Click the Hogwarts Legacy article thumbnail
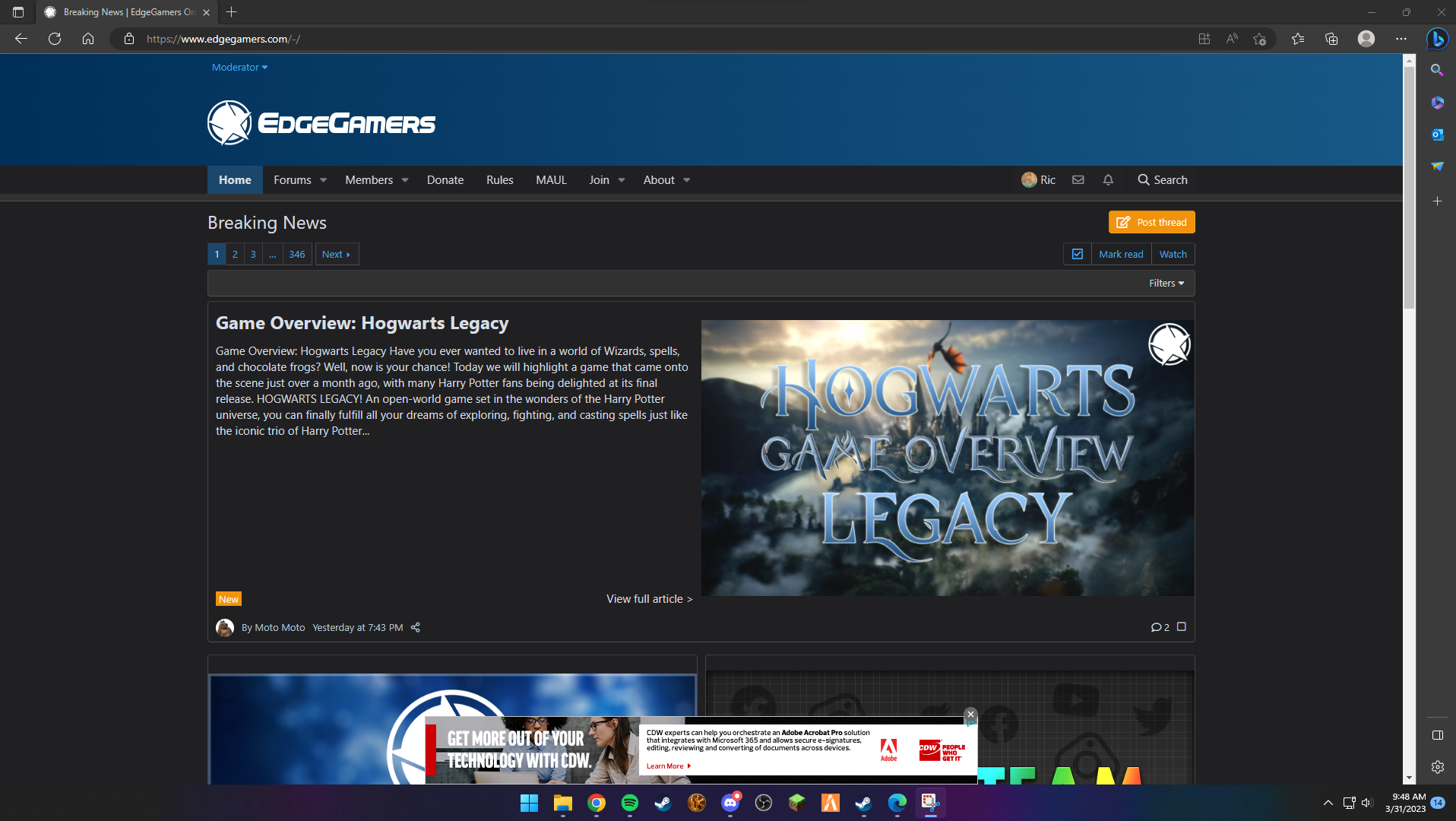This screenshot has height=821, width=1456. [x=948, y=458]
